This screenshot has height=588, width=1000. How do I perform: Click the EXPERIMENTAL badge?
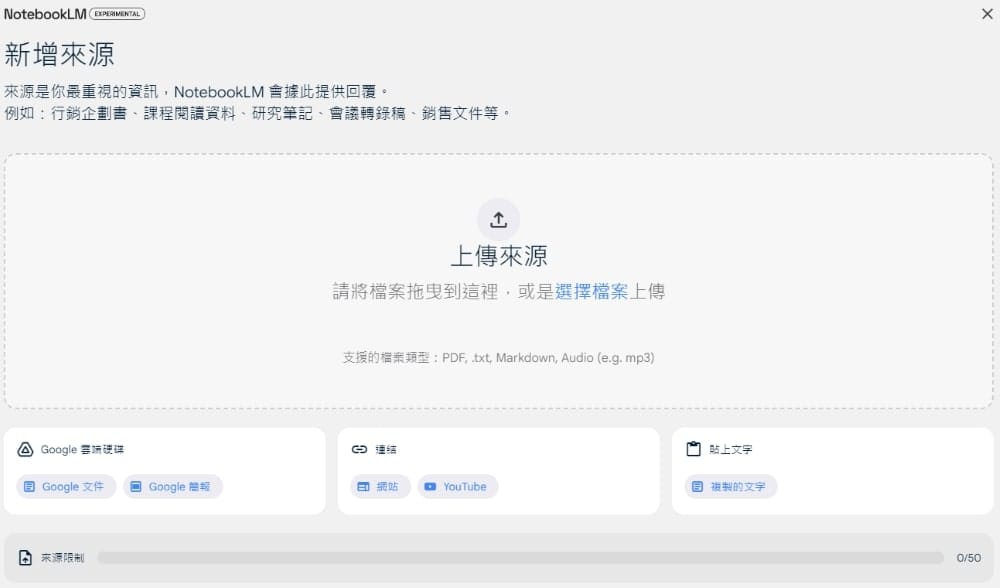(116, 13)
